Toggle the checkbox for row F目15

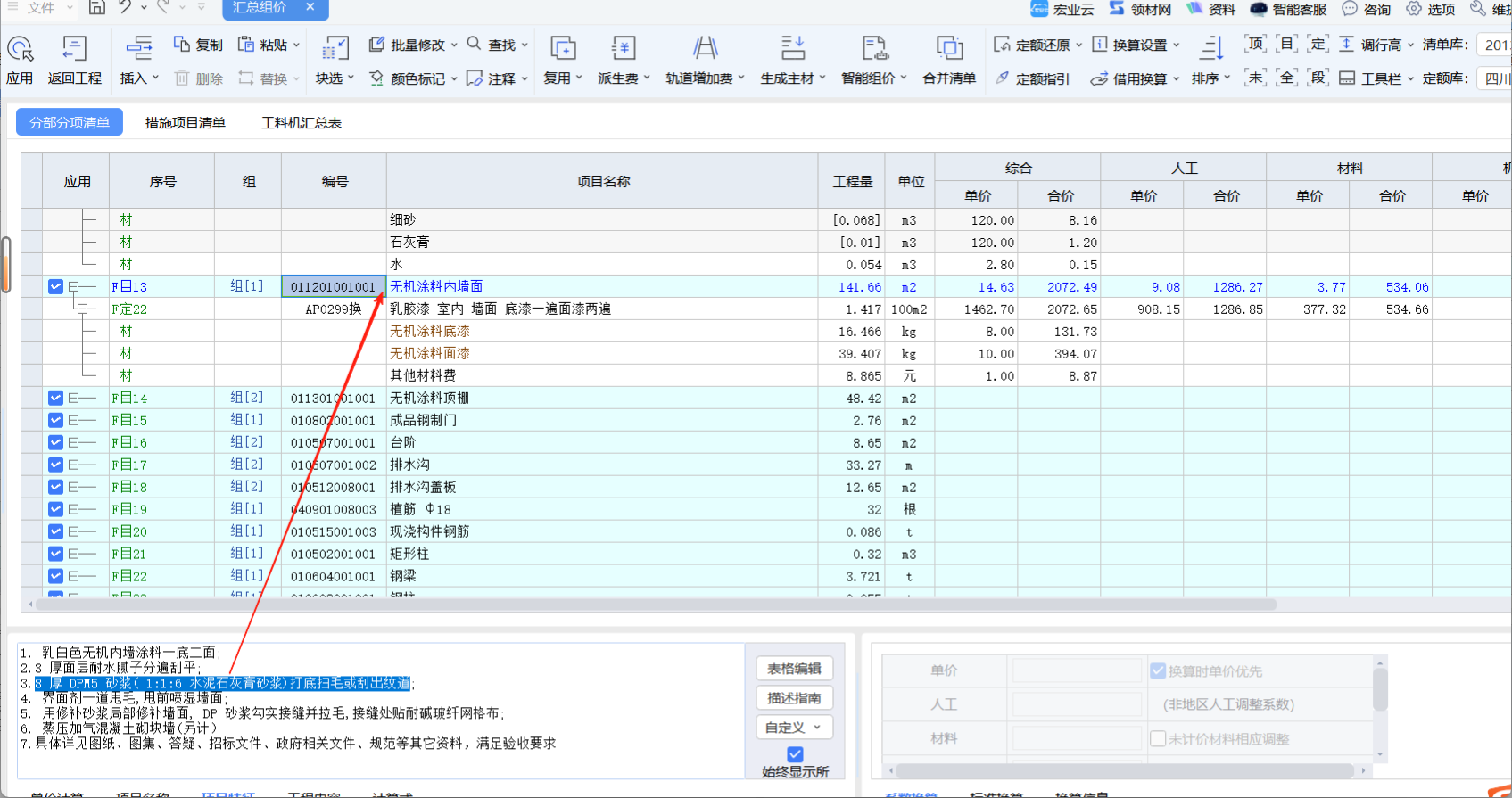55,420
